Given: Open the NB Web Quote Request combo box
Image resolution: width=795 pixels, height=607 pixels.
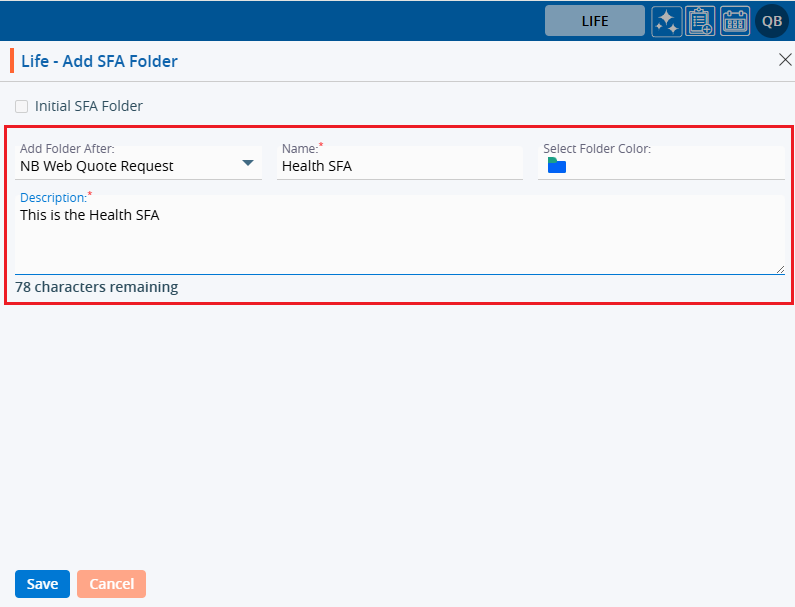Looking at the screenshot, I should click(130, 166).
